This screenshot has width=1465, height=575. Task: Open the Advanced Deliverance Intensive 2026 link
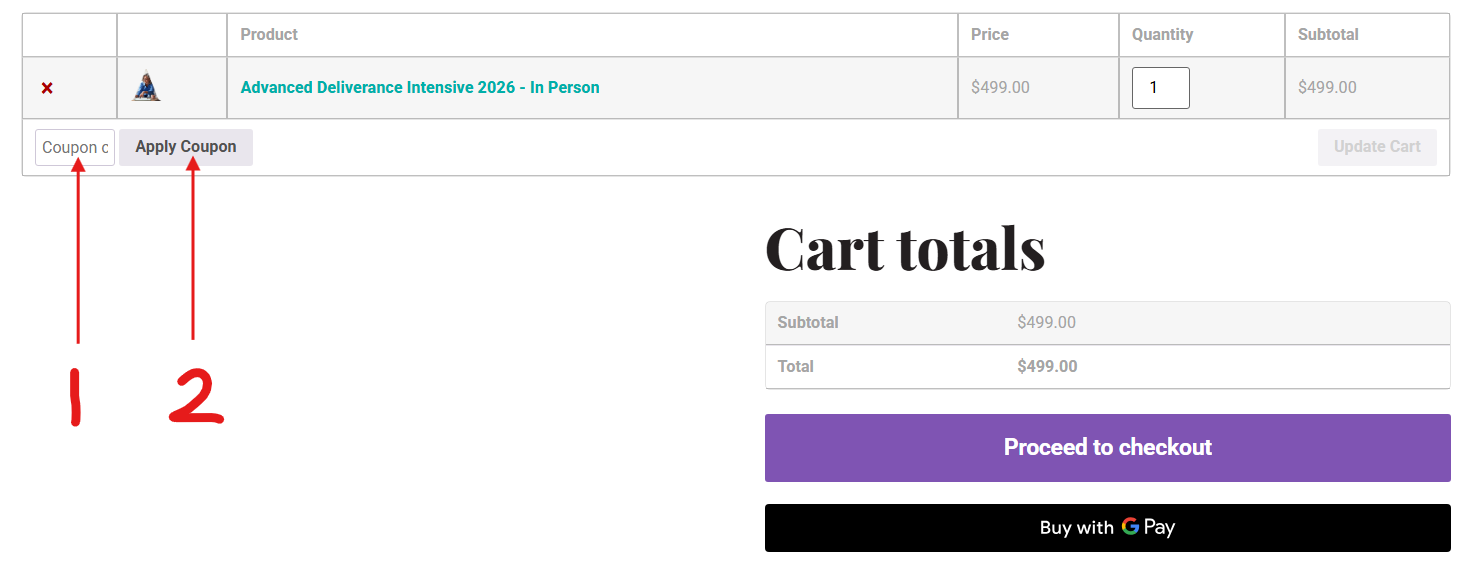(x=420, y=87)
